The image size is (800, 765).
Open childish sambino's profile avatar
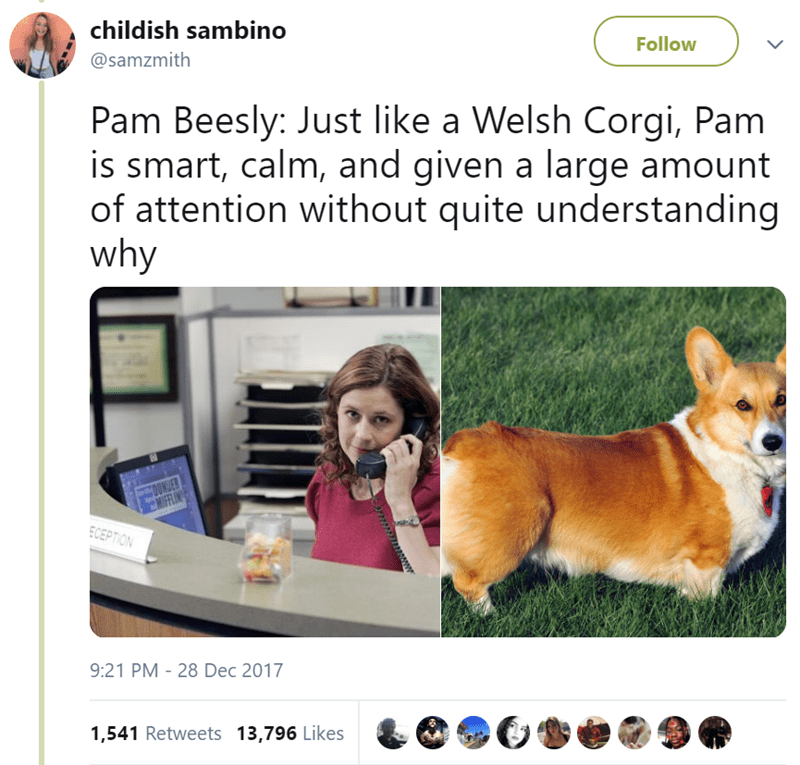pos(42,45)
